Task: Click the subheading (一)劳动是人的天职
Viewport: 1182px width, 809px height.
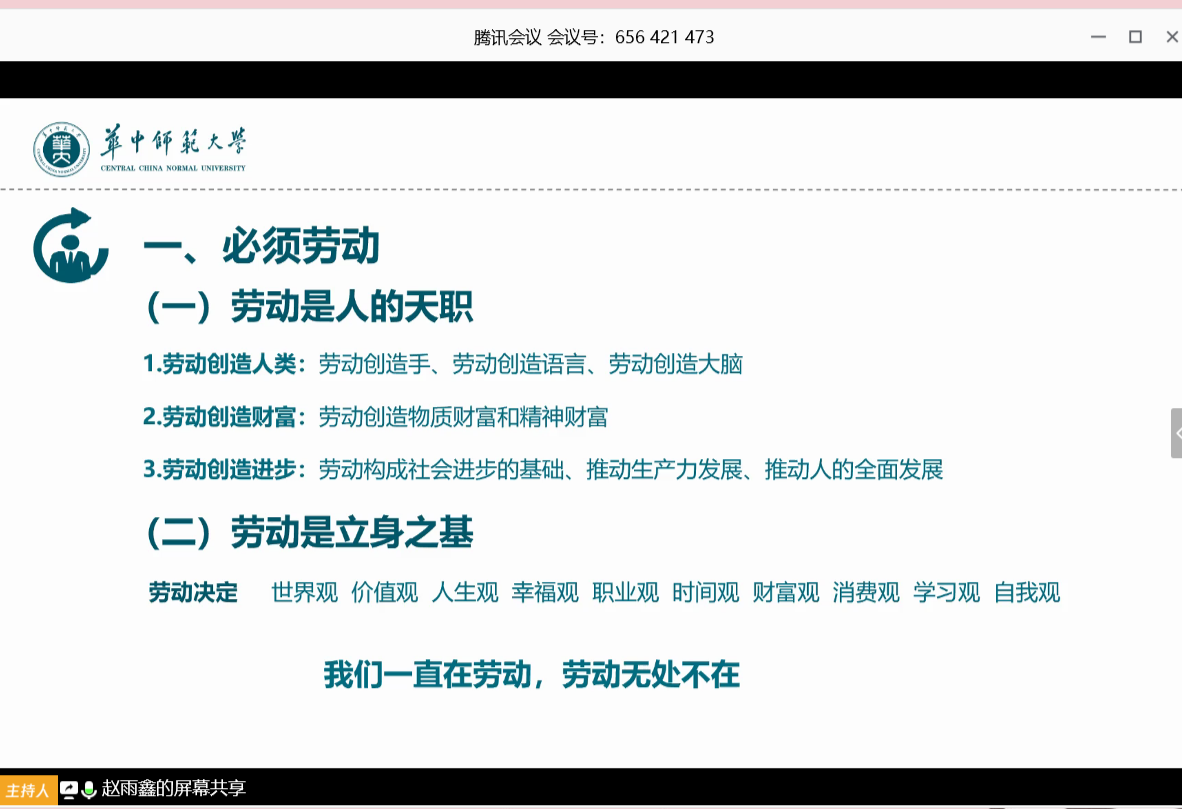Action: point(309,307)
